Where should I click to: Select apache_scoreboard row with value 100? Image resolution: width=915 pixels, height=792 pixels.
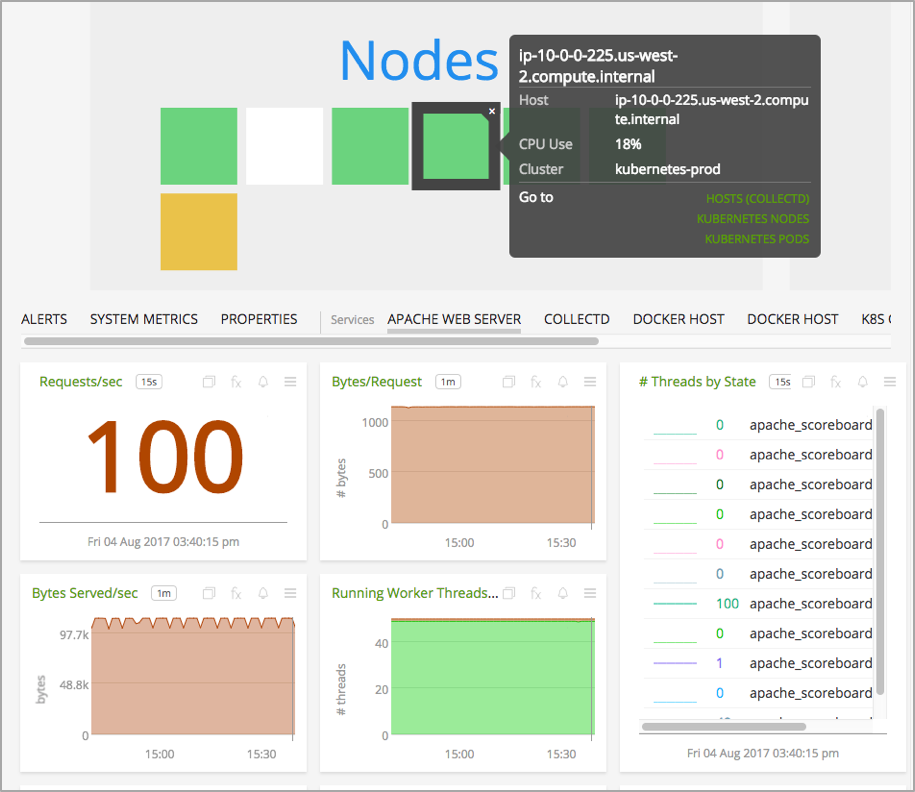click(759, 603)
